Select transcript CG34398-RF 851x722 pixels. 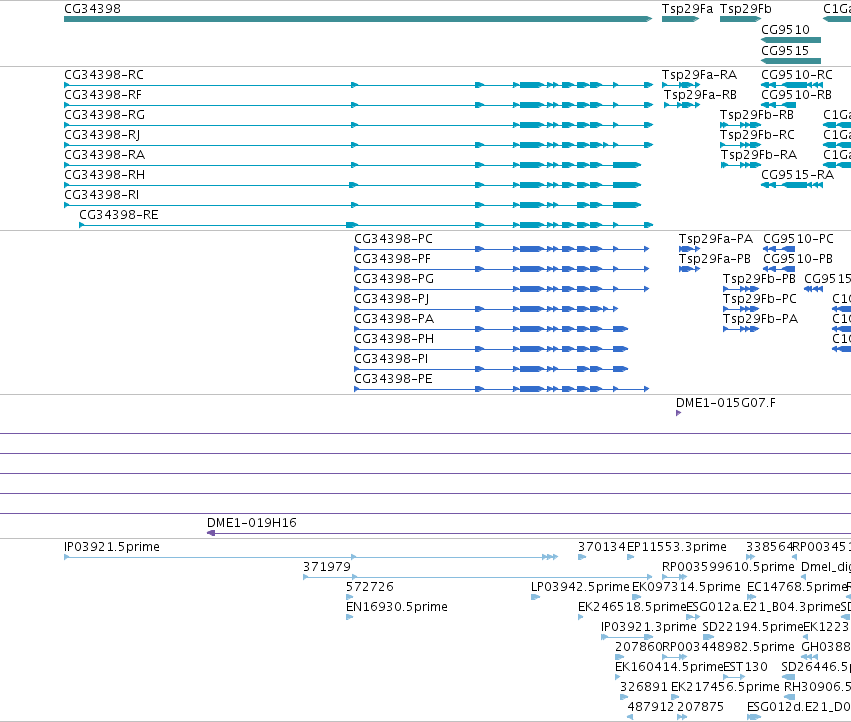[358, 105]
